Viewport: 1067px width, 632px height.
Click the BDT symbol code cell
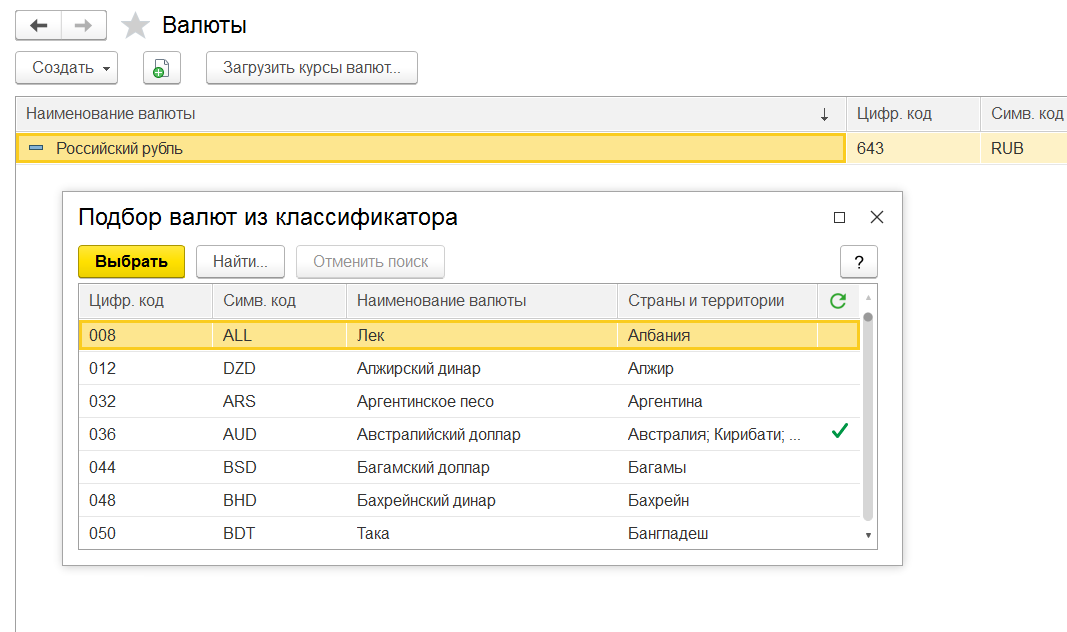click(x=280, y=533)
